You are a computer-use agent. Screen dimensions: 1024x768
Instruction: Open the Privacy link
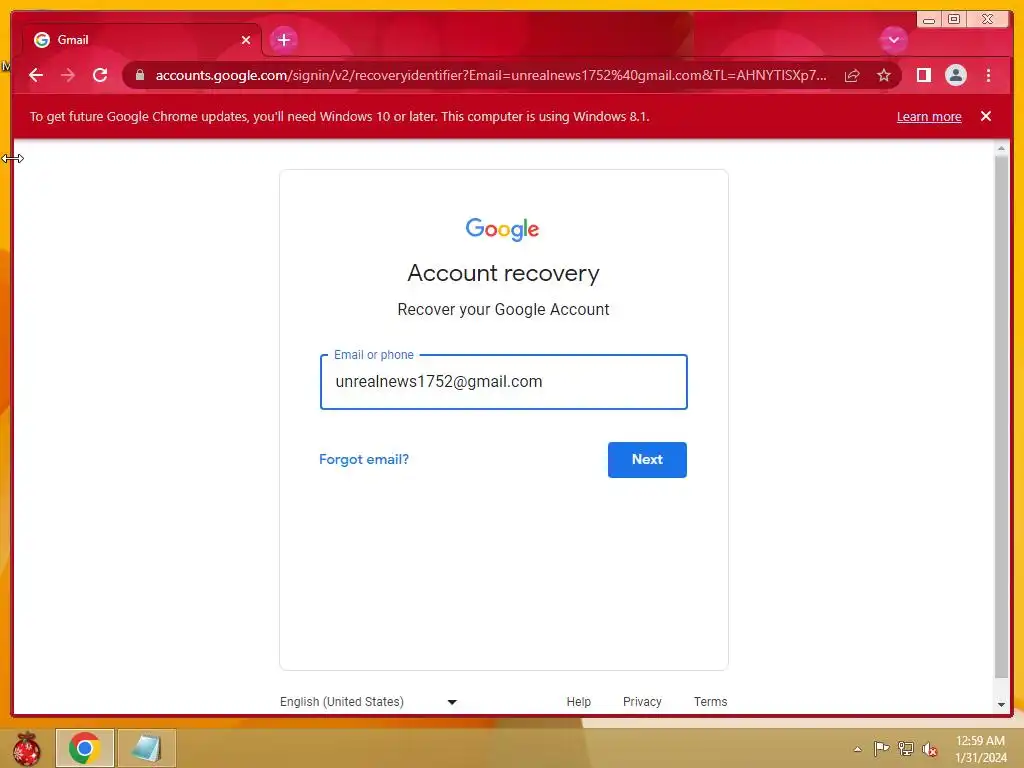point(642,701)
